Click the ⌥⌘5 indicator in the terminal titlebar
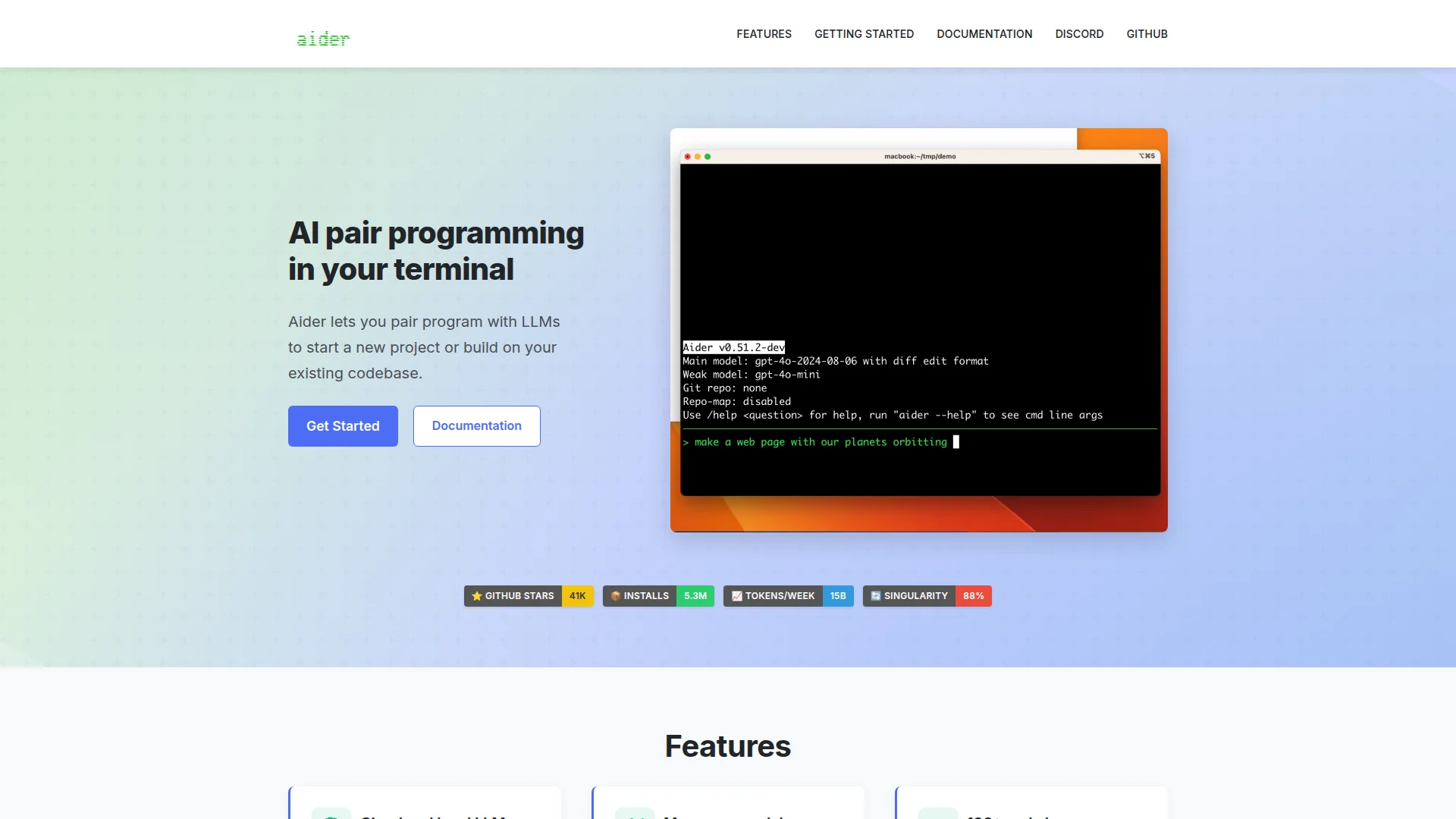 pyautogui.click(x=1145, y=156)
